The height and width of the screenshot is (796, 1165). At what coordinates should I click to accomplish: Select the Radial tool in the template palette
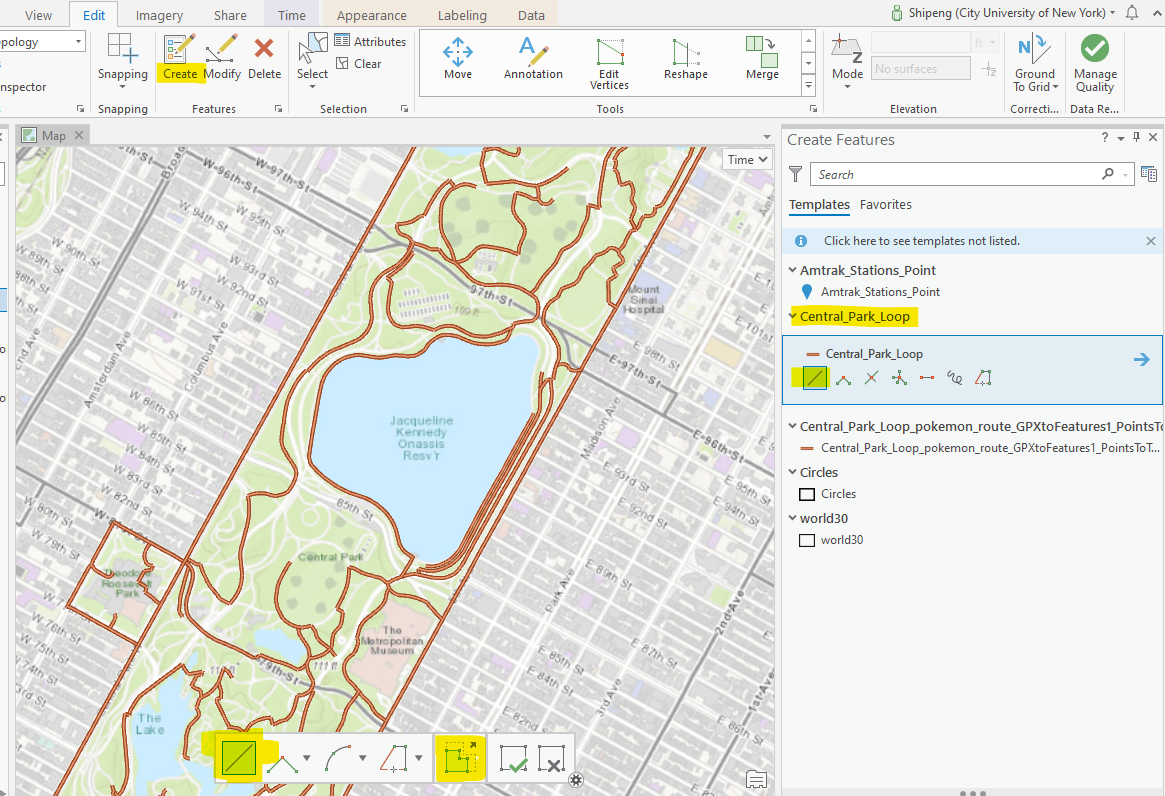tap(899, 378)
